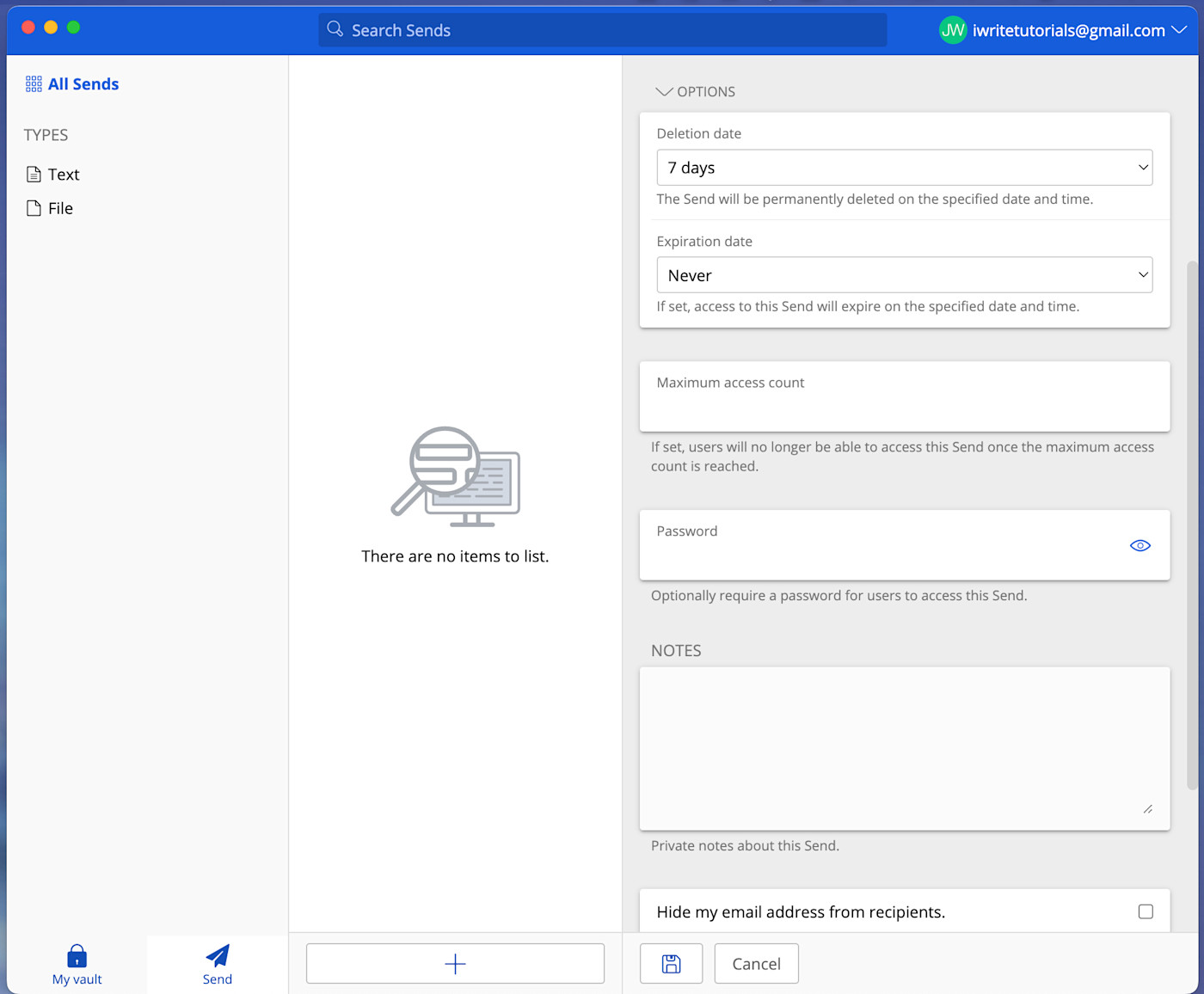Create a new Send with the plus icon

455,963
